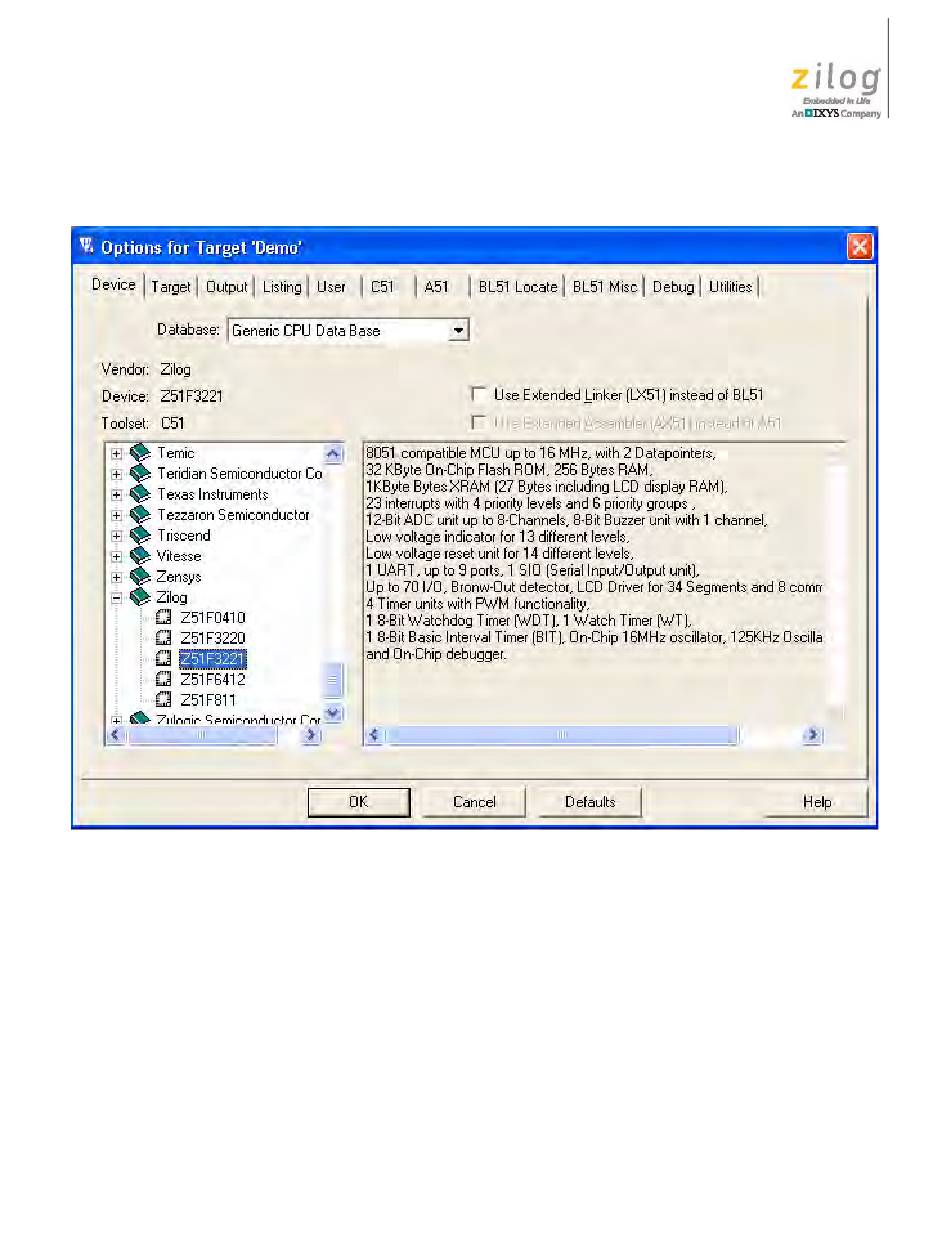
Task: Open the Output tab
Action: [226, 287]
